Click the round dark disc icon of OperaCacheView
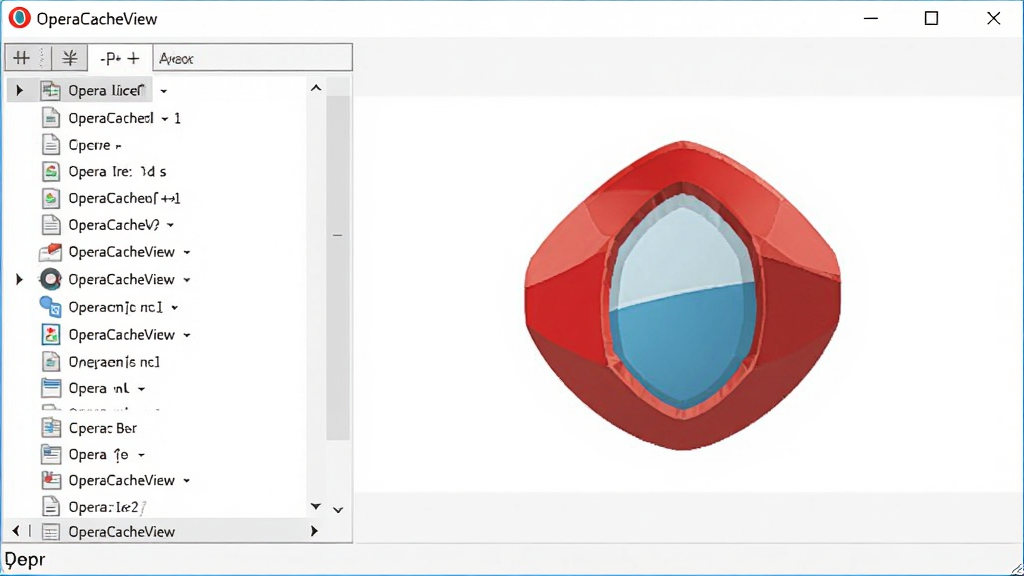Screen dimensions: 1024x576 50,279
